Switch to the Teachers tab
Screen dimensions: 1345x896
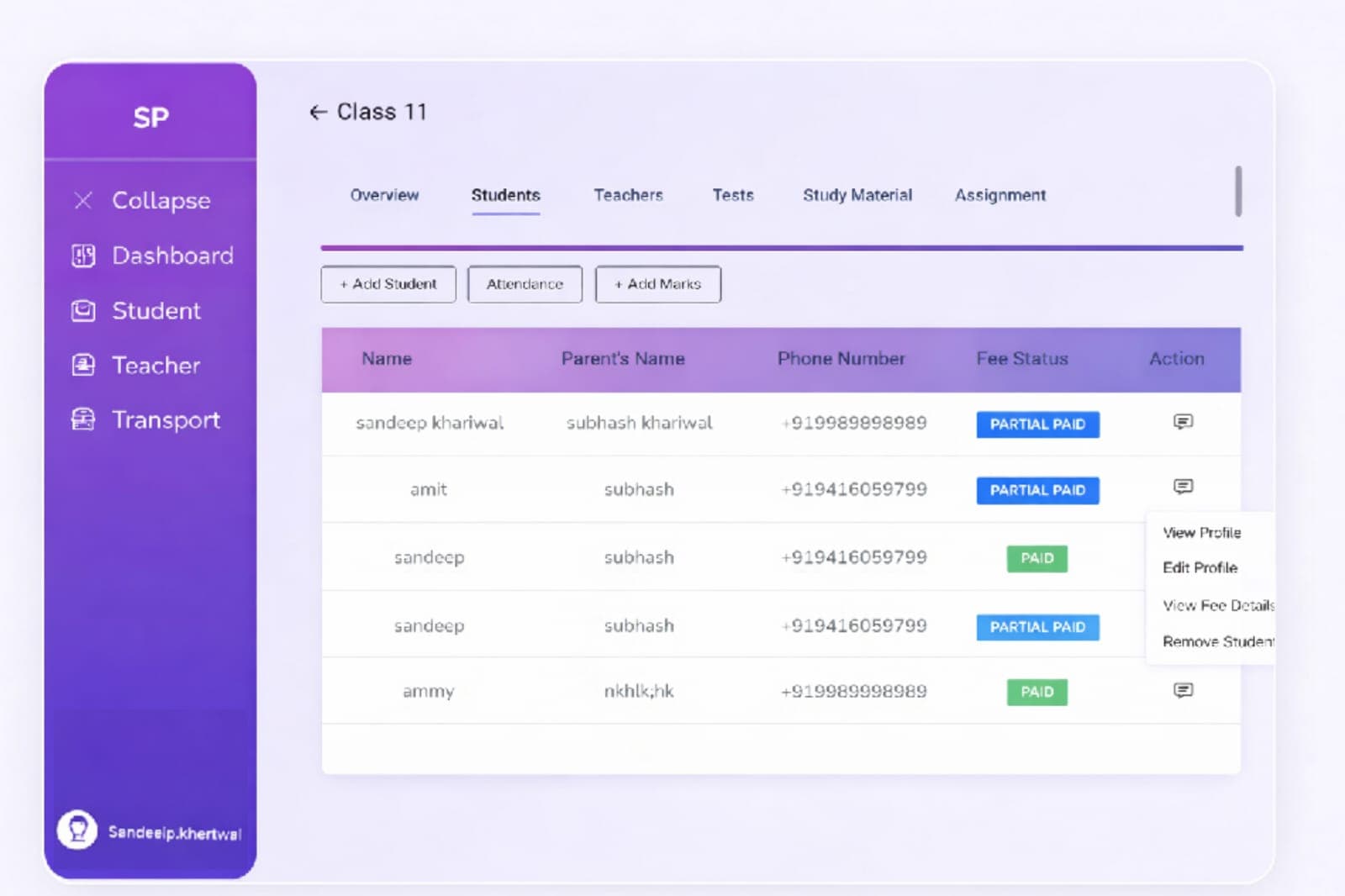(628, 195)
